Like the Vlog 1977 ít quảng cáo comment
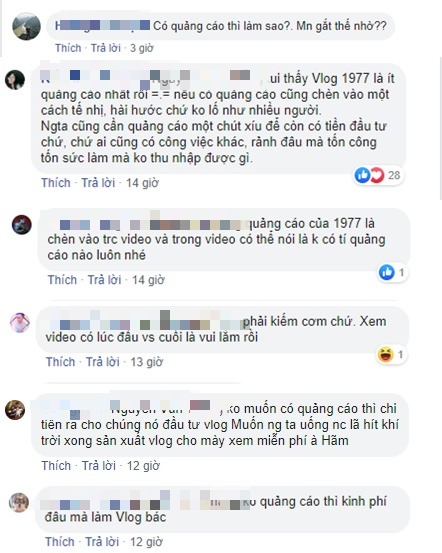The height and width of the screenshot is (553, 442). (56, 183)
